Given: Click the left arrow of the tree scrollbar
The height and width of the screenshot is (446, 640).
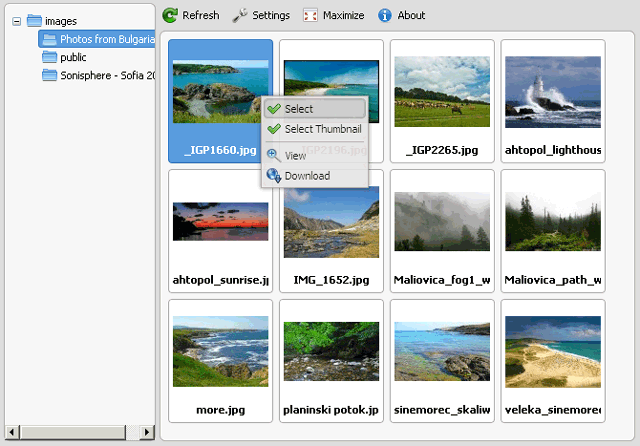Looking at the screenshot, I should pos(12,432).
